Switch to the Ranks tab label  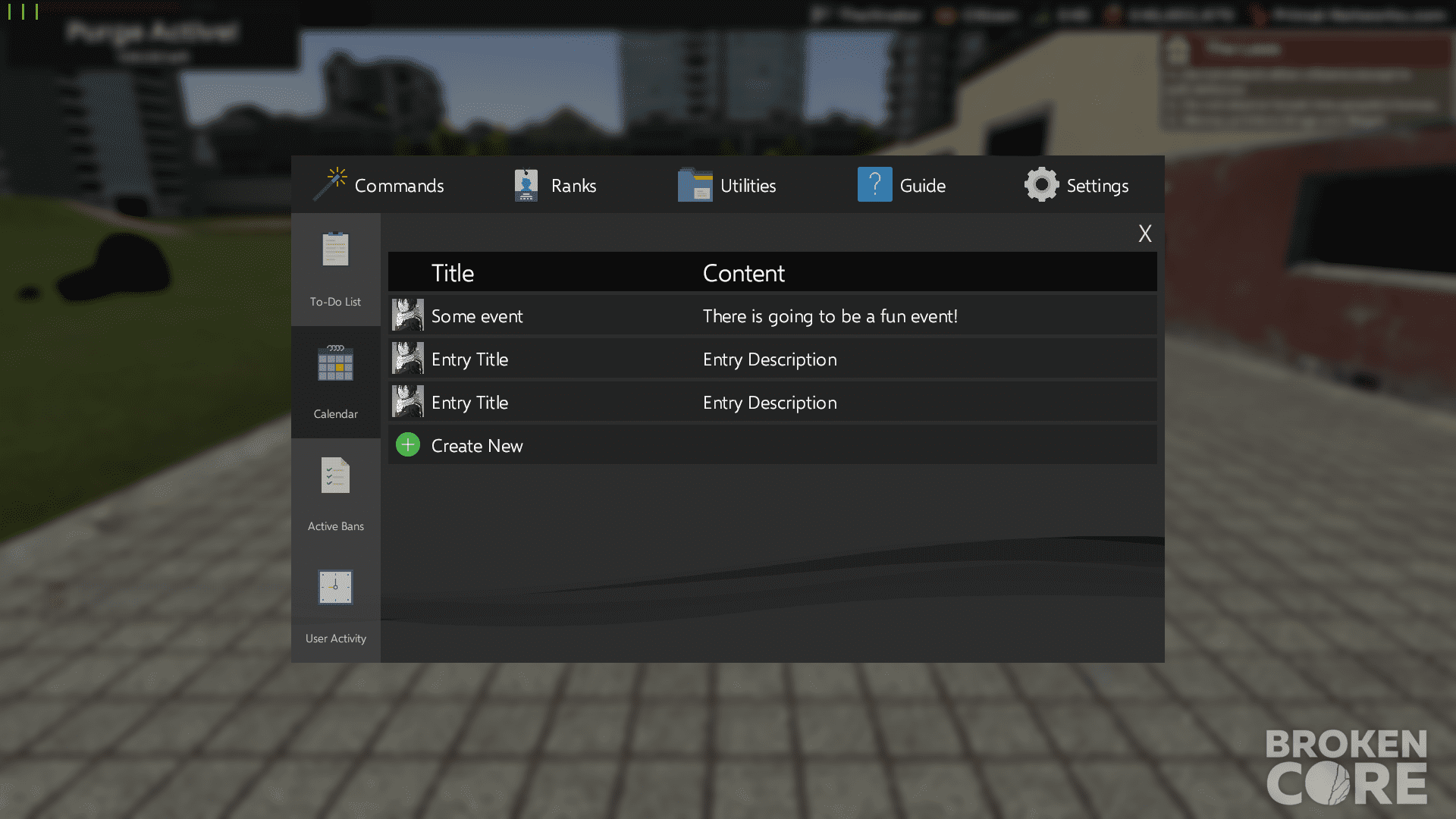573,186
